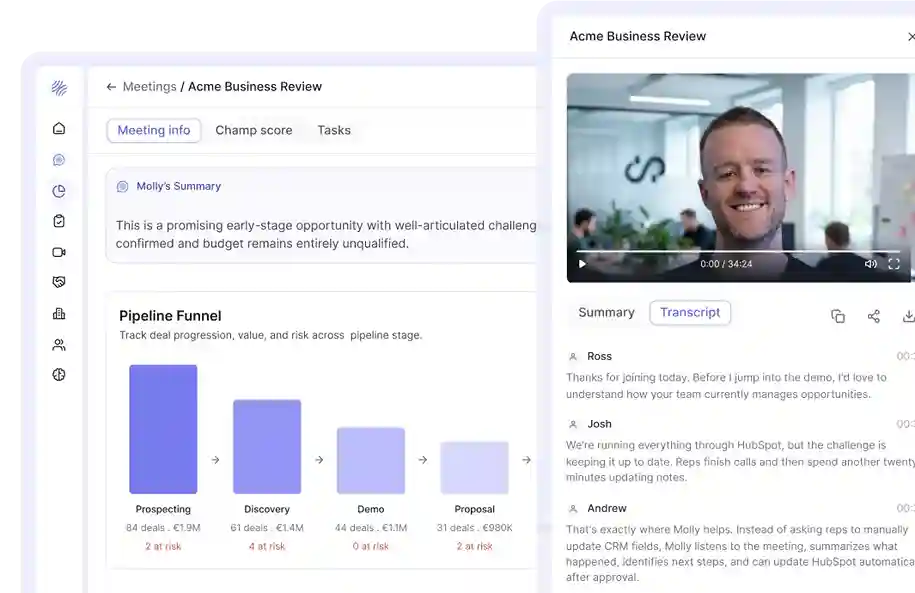This screenshot has height=593, width=915.
Task: Copy the transcript with the copy icon
Action: pos(838,316)
